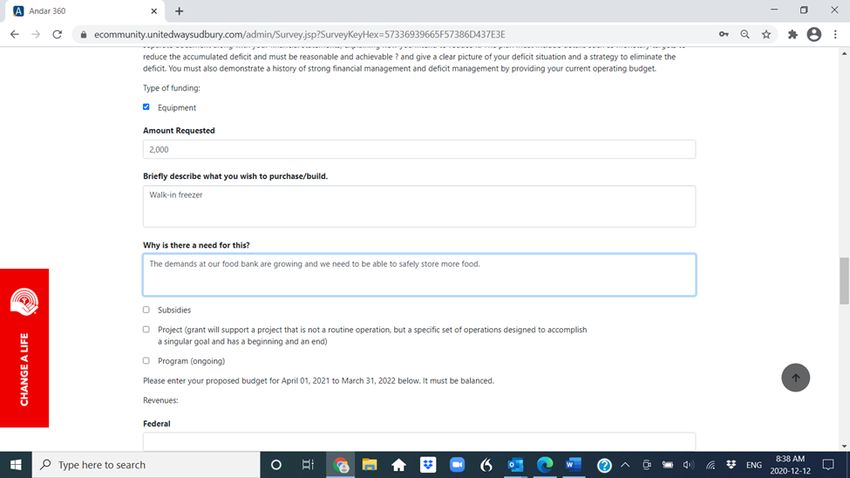Check the Subsidies checkbox
The image size is (850, 478).
pyautogui.click(x=146, y=309)
